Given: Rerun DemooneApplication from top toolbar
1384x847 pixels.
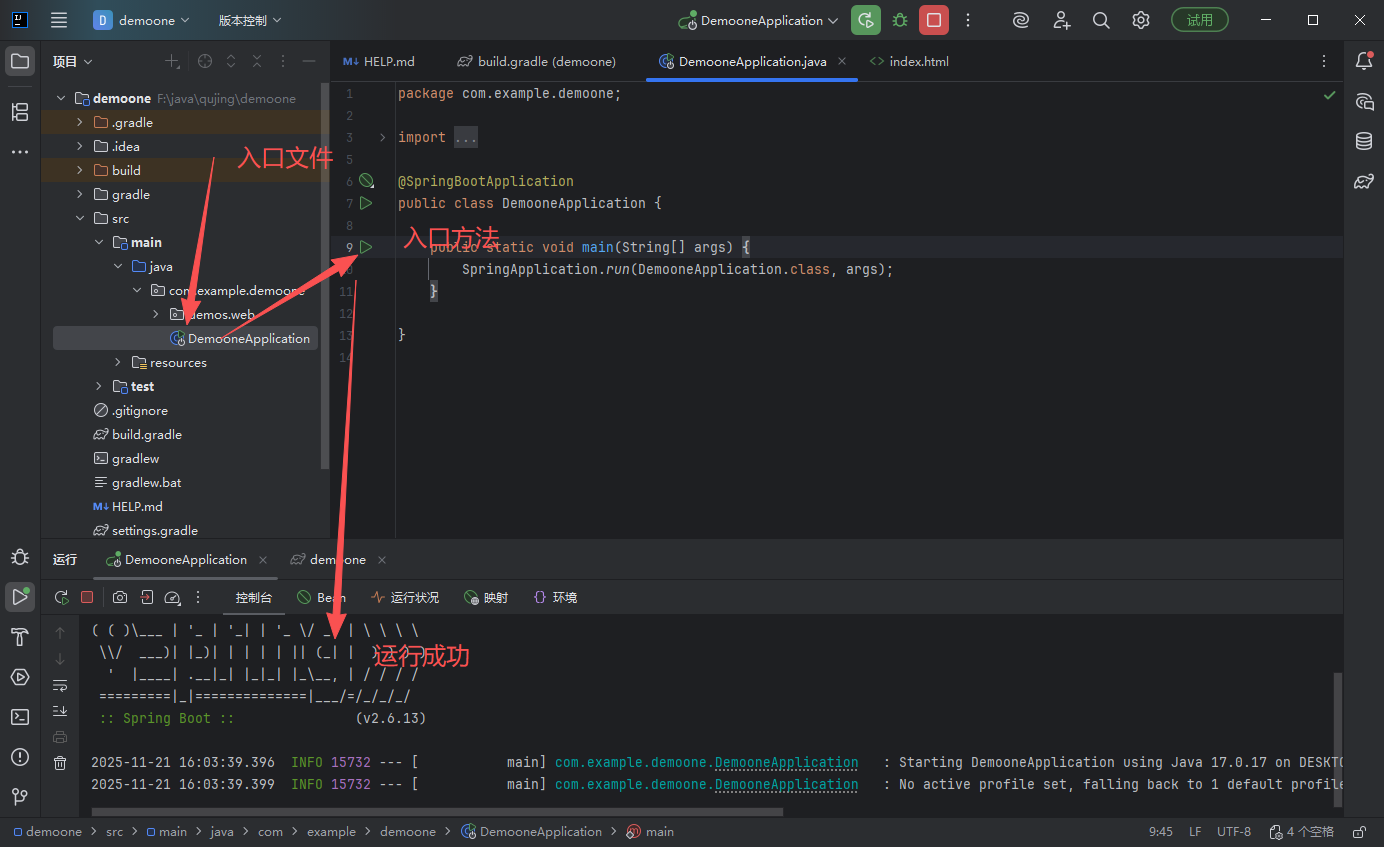Looking at the screenshot, I should pos(866,20).
